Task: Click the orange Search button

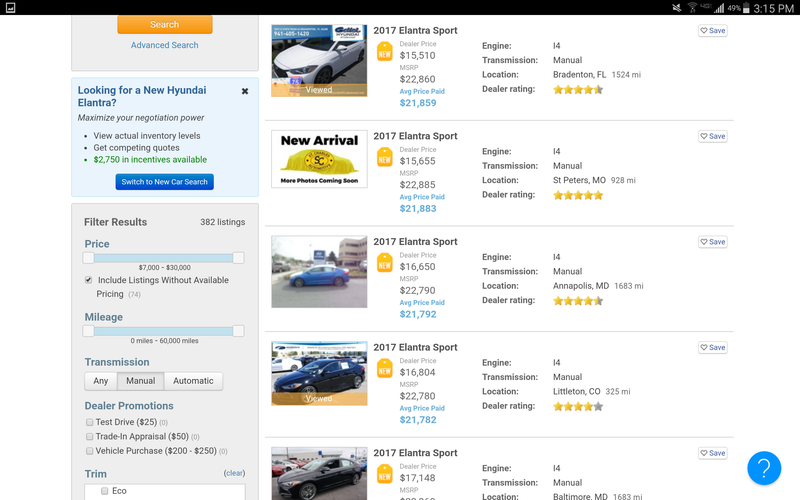Action: tap(165, 24)
